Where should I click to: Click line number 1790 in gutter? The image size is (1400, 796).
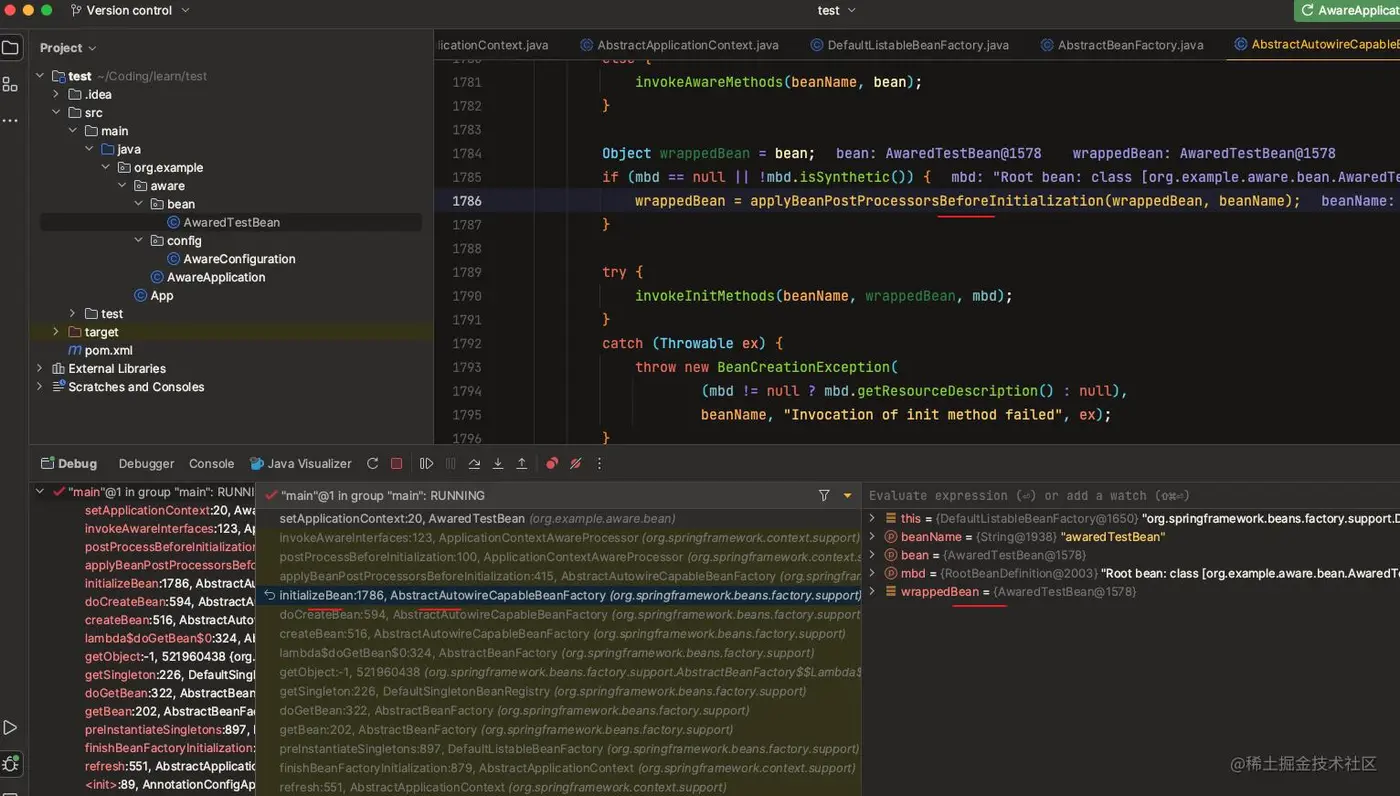coord(466,296)
